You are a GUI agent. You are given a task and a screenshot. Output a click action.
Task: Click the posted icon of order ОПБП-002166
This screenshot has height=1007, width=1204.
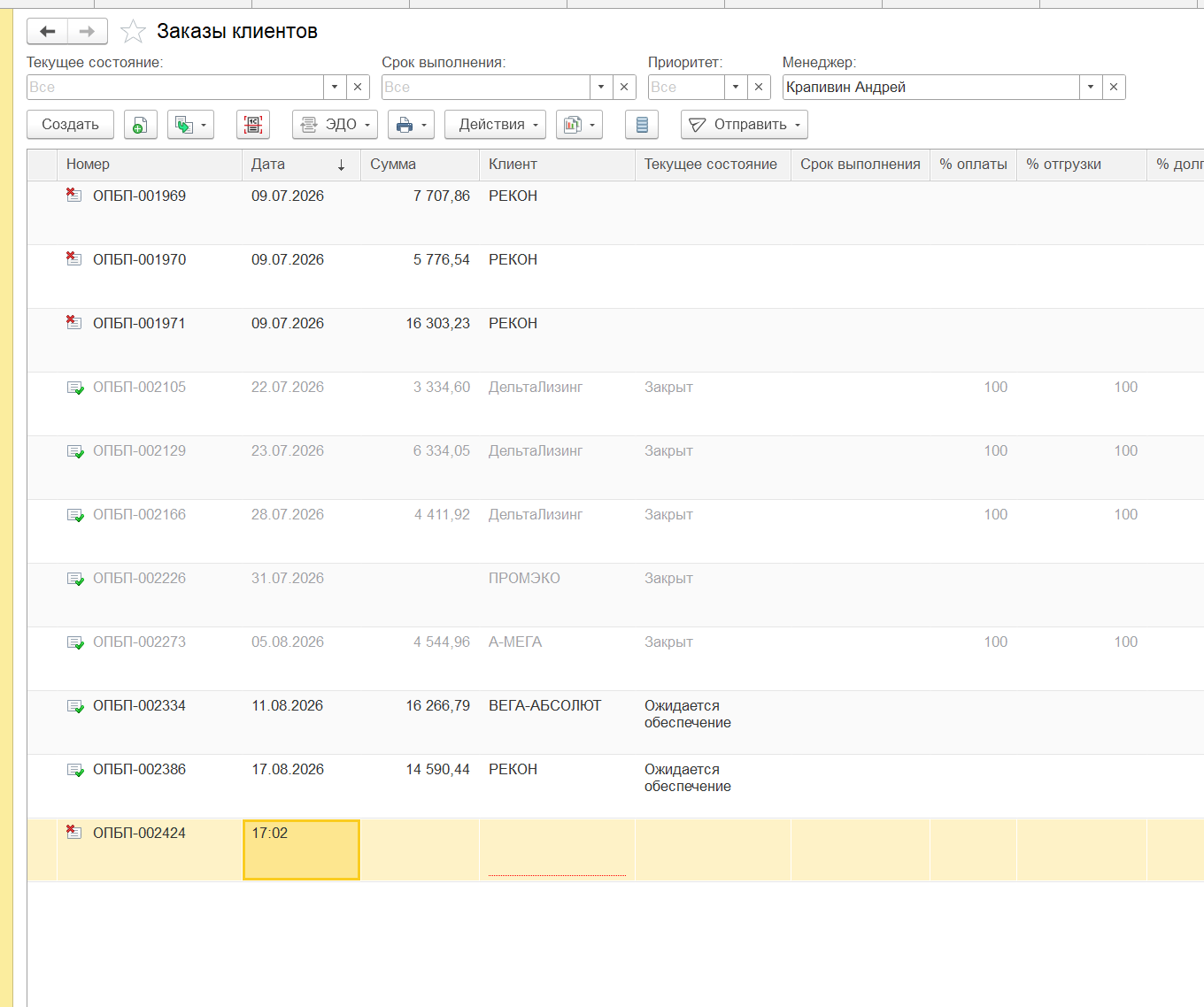point(75,515)
